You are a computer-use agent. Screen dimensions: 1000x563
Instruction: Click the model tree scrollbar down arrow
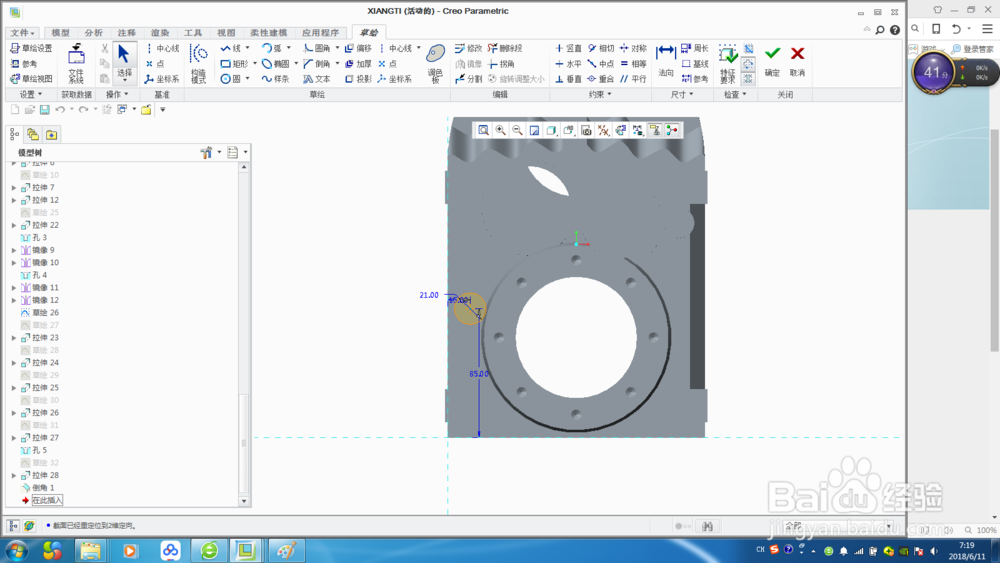click(x=244, y=501)
